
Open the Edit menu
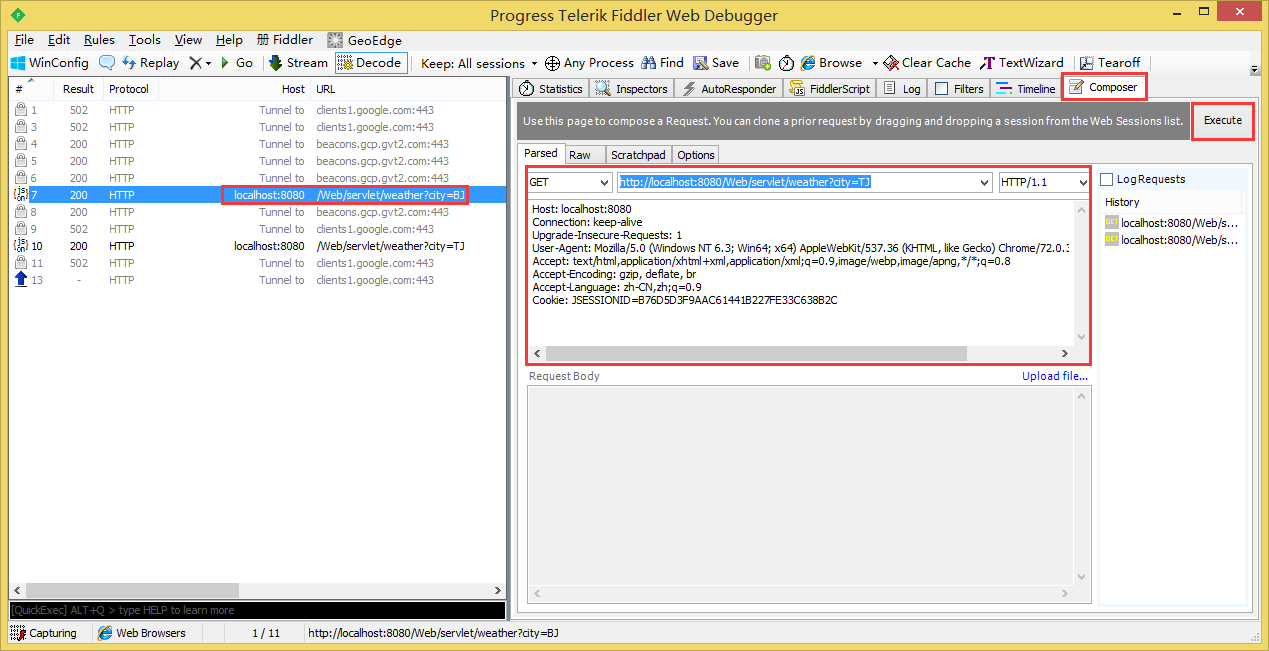tap(59, 40)
